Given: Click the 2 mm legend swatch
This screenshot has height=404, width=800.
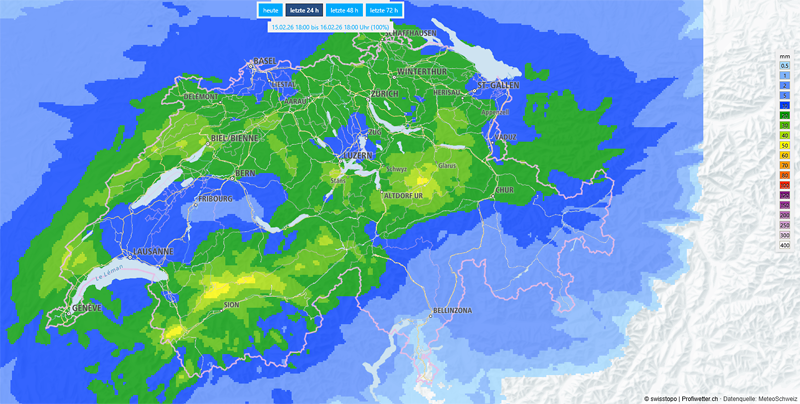Looking at the screenshot, I should pos(785,85).
